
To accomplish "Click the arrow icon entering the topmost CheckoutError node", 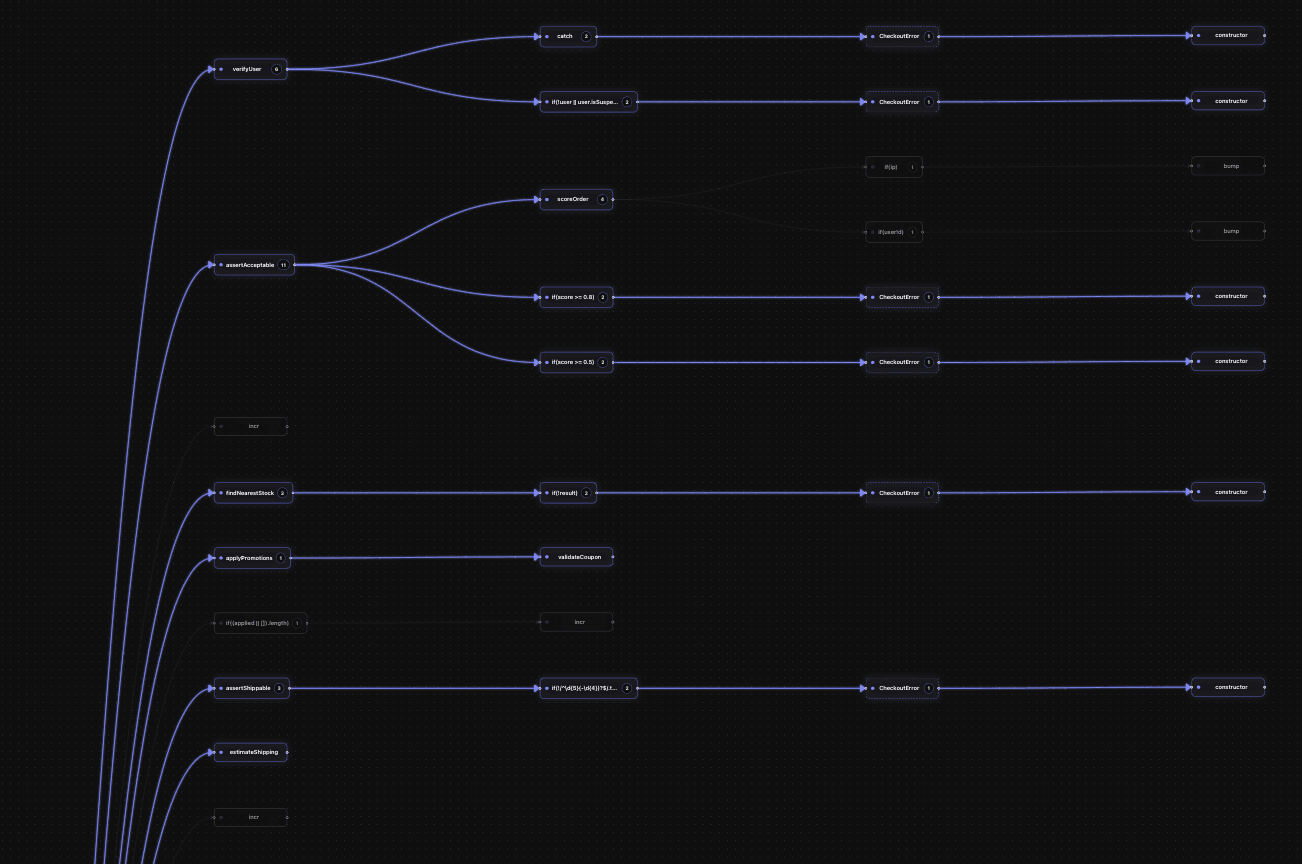I will 864,36.
